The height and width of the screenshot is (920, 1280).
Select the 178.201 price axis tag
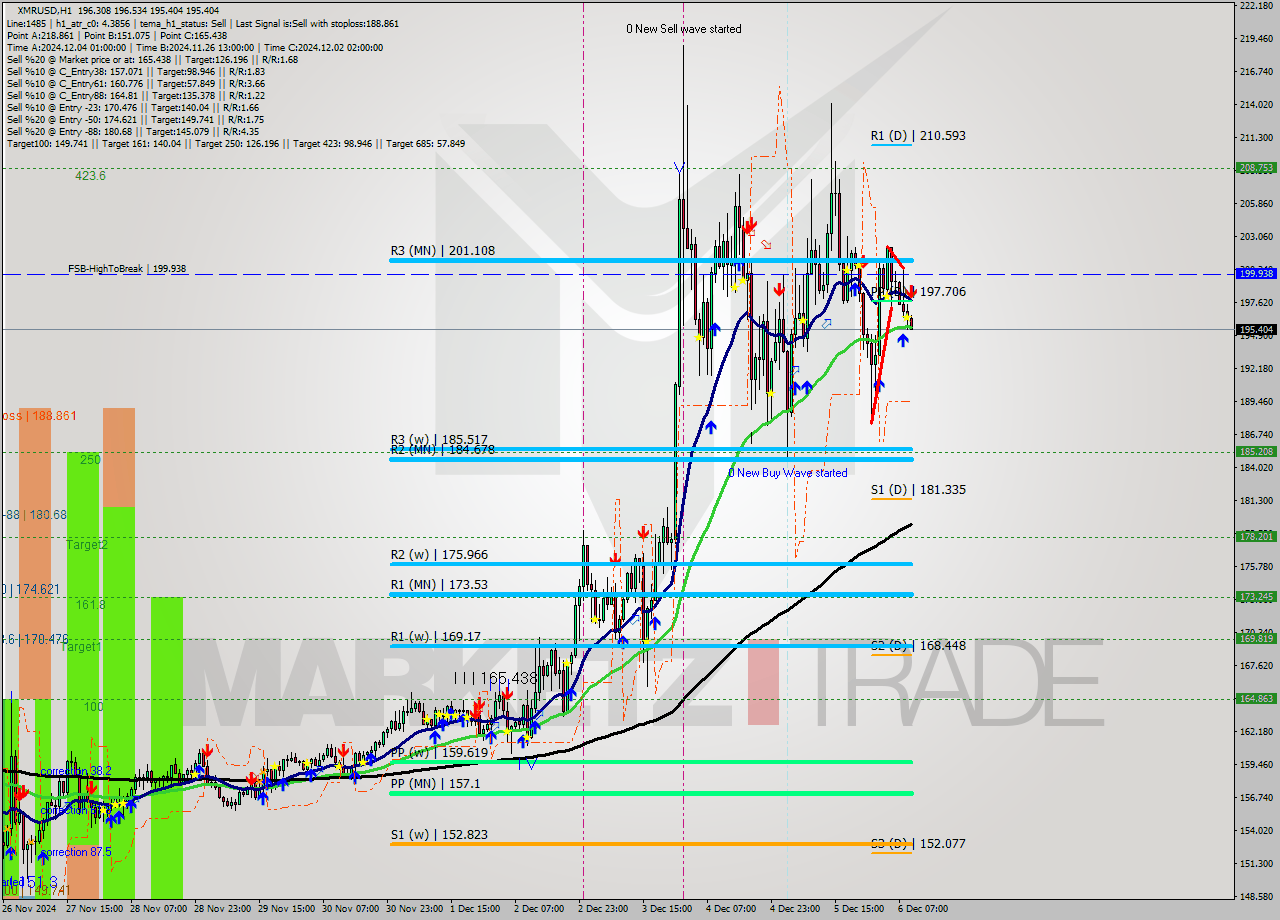(x=1256, y=536)
